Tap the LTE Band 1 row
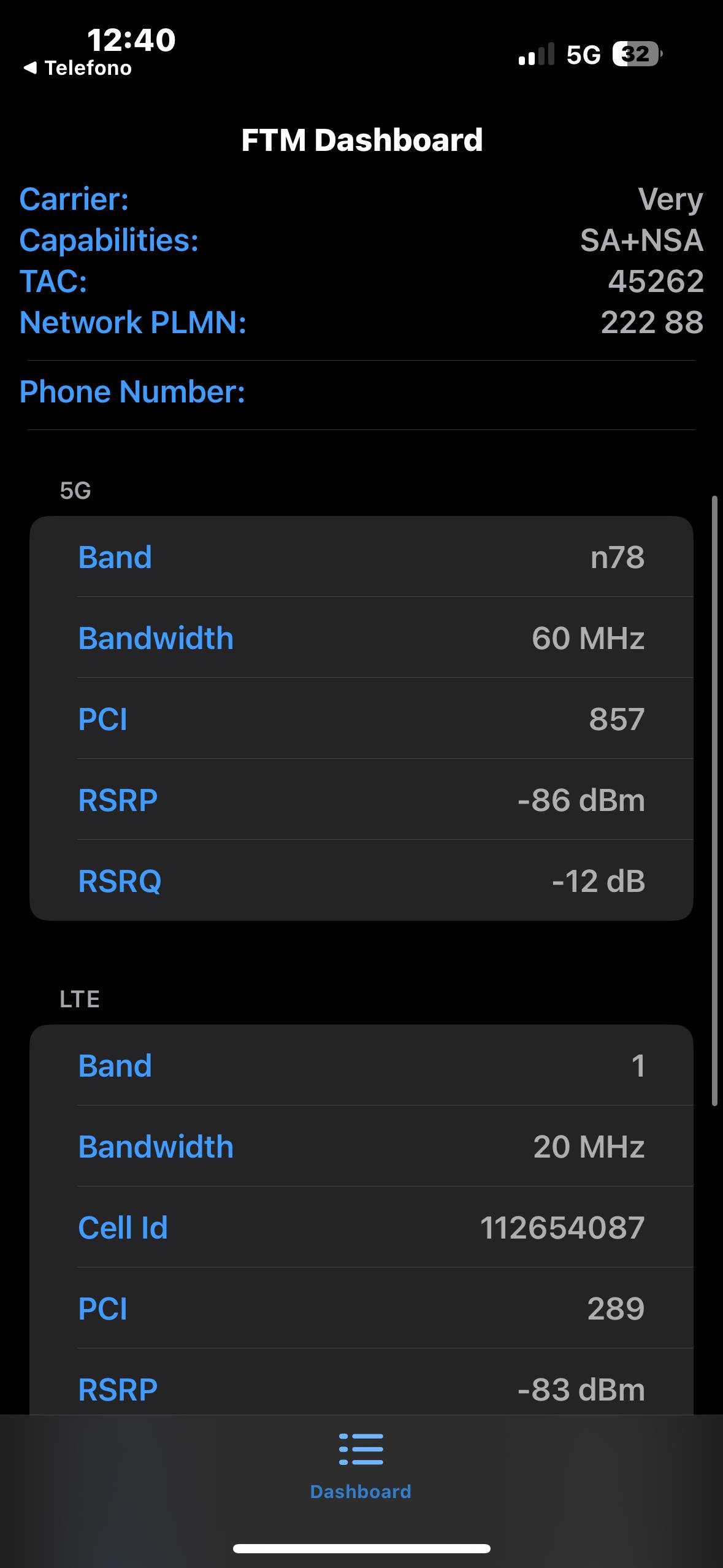The image size is (723, 1568). click(361, 1066)
